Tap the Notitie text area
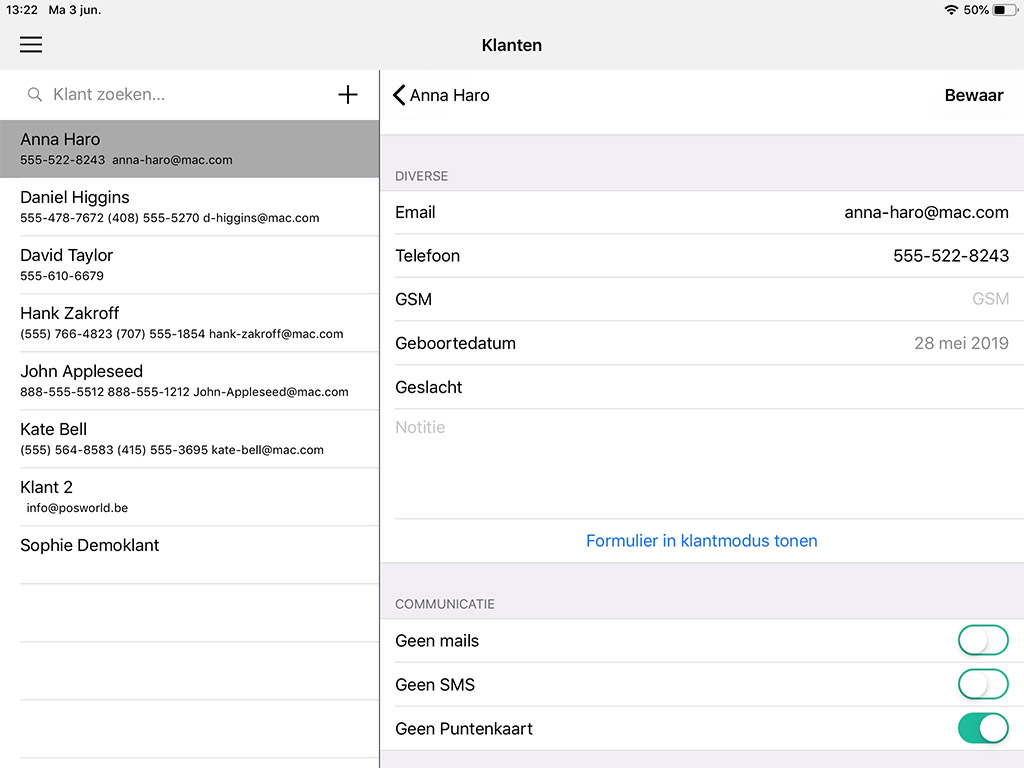1024x768 pixels. (702, 464)
